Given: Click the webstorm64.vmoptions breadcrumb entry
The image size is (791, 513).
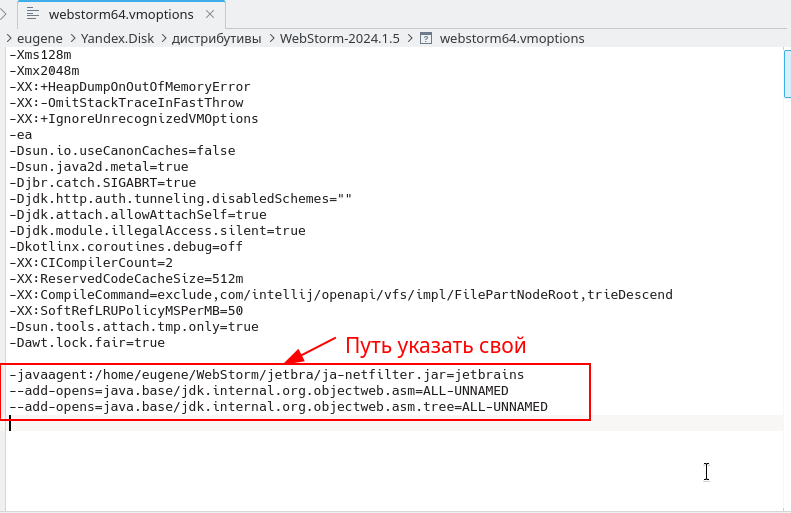Looking at the screenshot, I should [512, 39].
